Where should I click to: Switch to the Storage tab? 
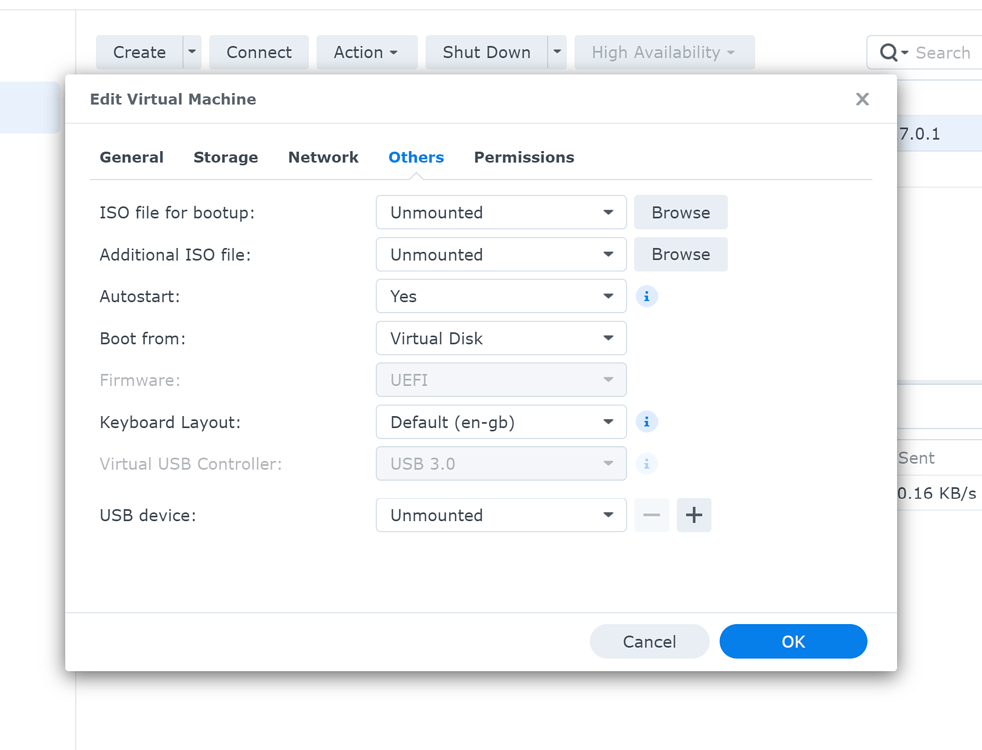(225, 157)
